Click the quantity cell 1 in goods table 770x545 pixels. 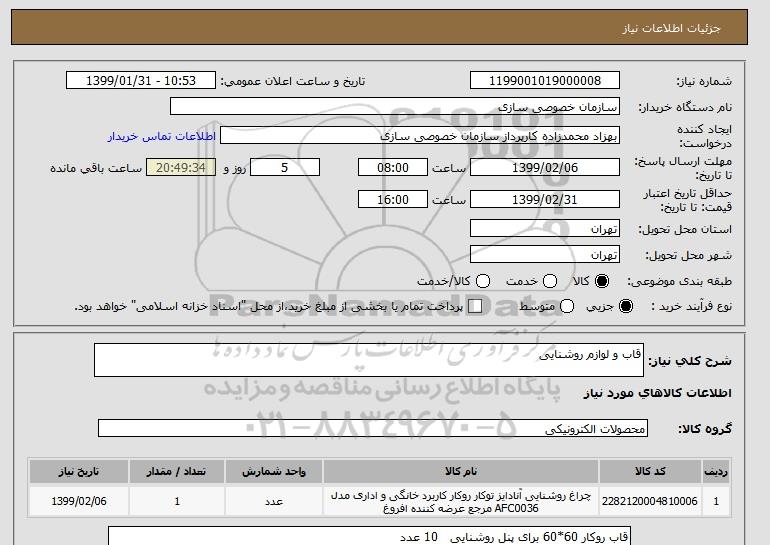coord(177,501)
